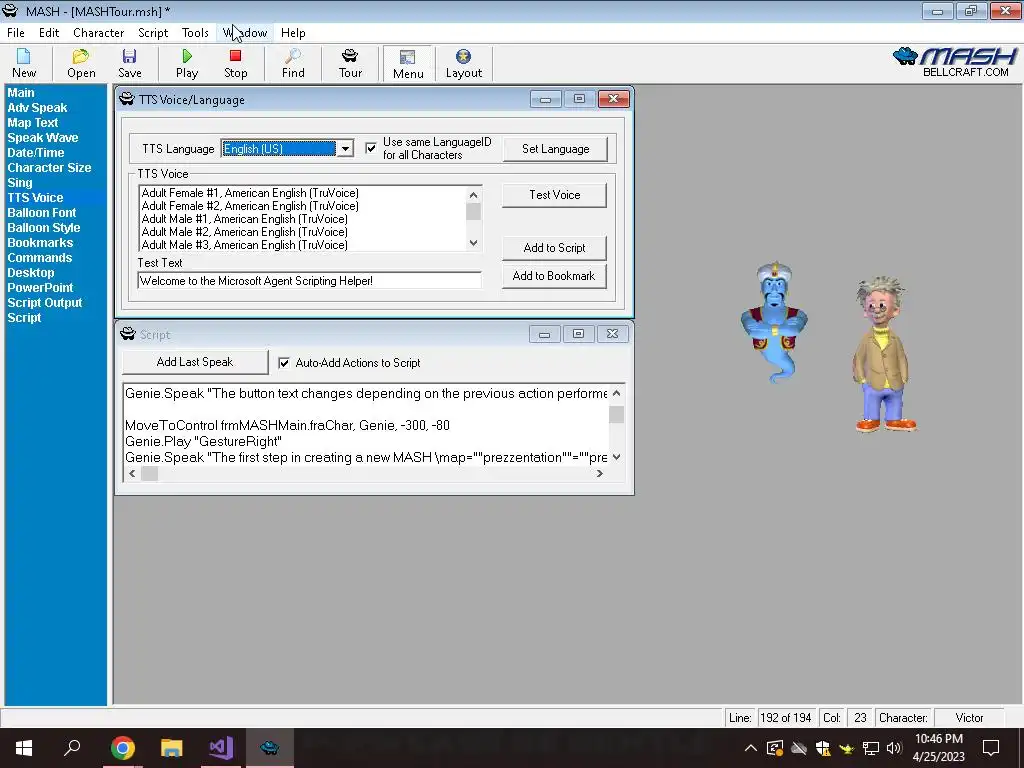
Task: Click the Character status field showing Victor
Action: tap(969, 718)
